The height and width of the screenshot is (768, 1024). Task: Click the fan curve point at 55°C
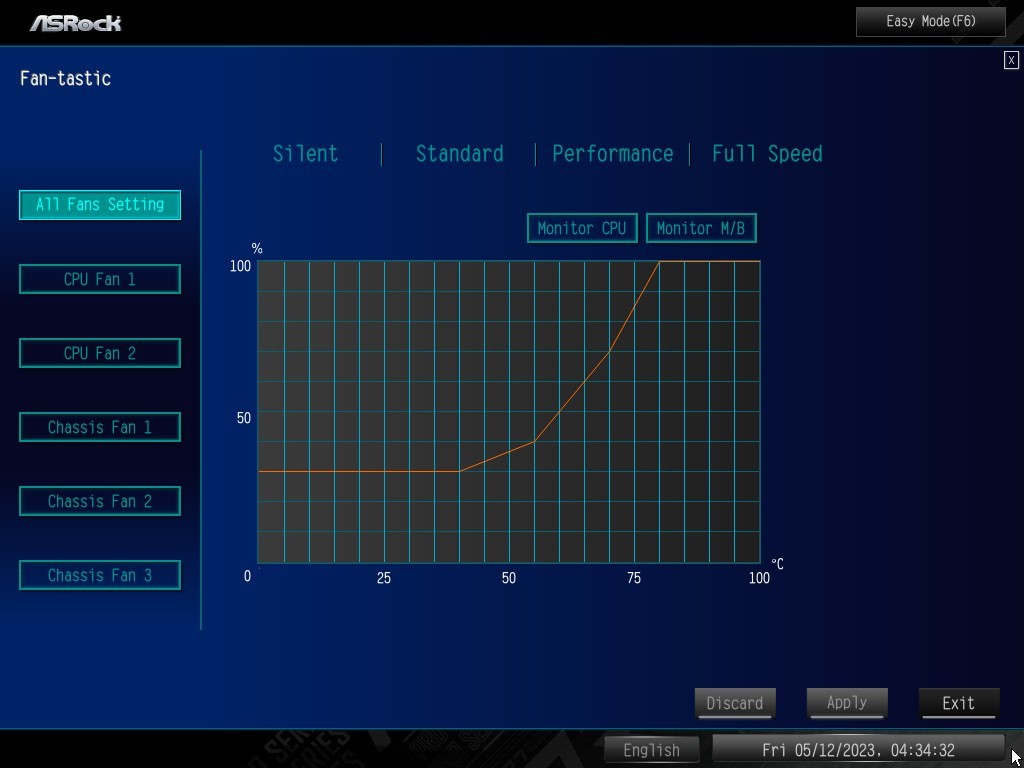(x=534, y=441)
